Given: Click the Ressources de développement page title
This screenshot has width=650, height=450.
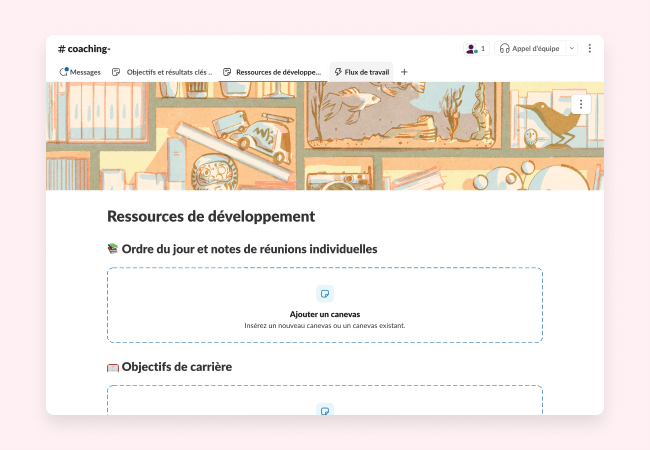Looking at the screenshot, I should [211, 216].
